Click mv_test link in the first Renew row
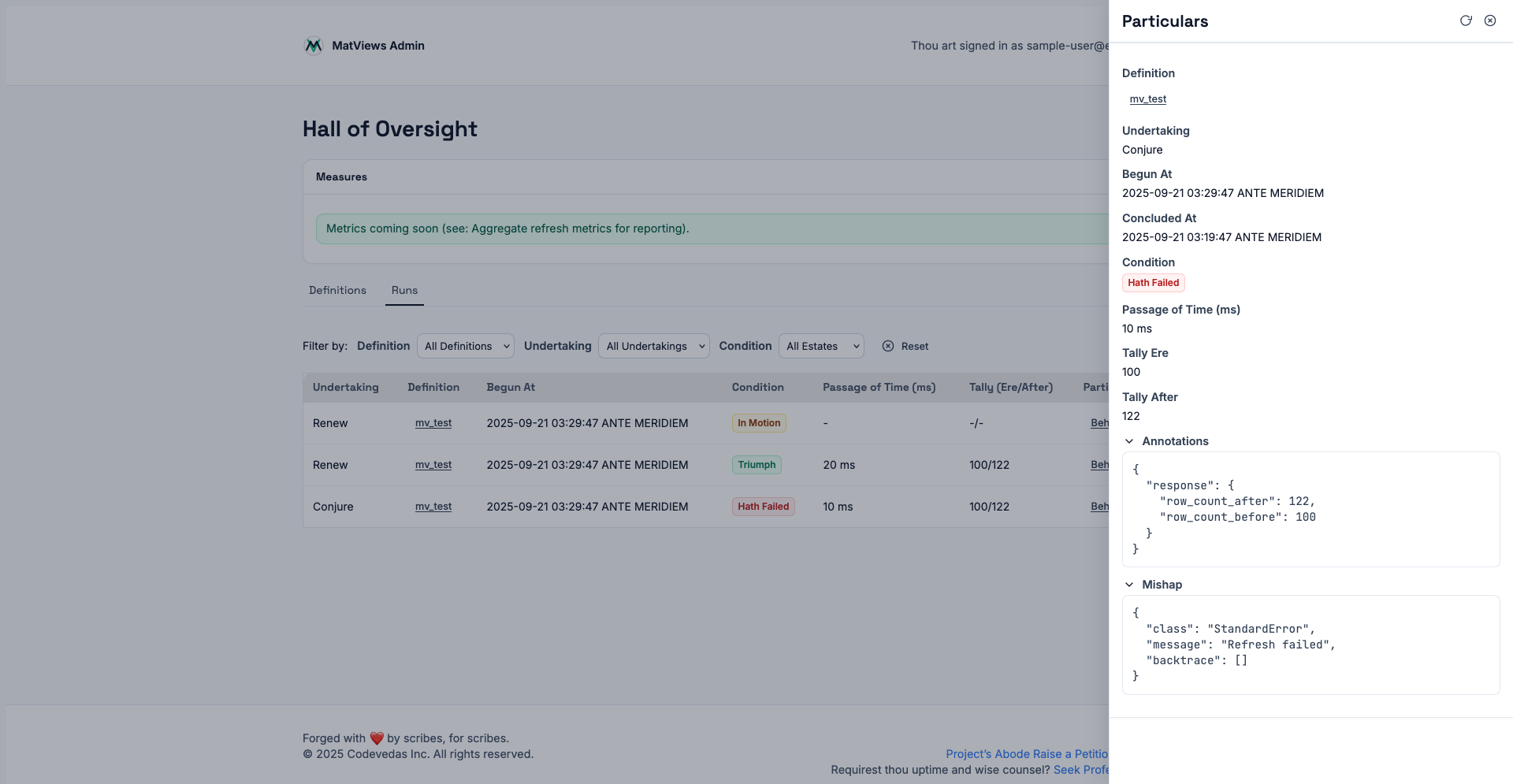This screenshot has width=1513, height=784. (433, 423)
